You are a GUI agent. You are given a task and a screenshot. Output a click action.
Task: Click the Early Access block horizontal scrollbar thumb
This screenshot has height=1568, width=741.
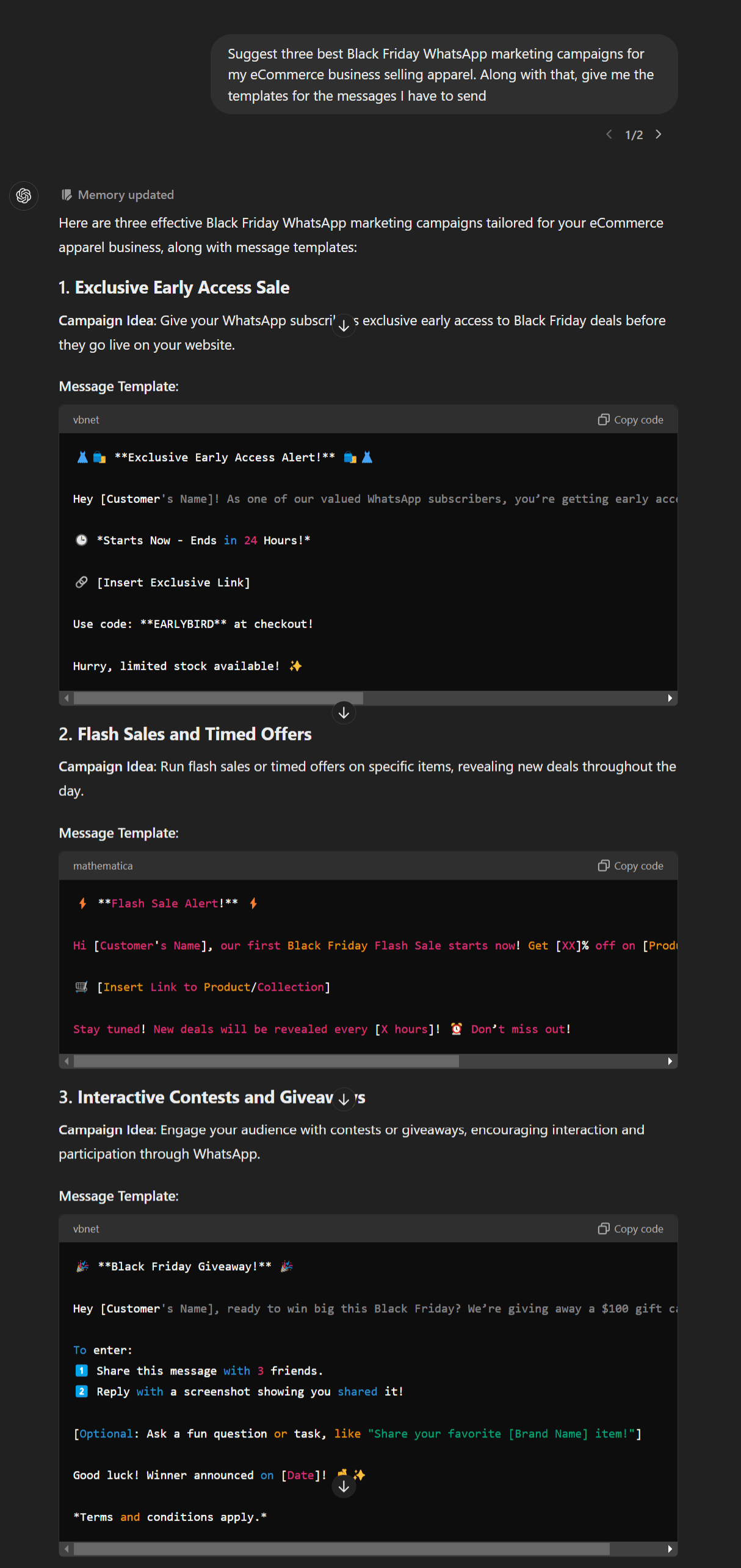pyautogui.click(x=219, y=698)
